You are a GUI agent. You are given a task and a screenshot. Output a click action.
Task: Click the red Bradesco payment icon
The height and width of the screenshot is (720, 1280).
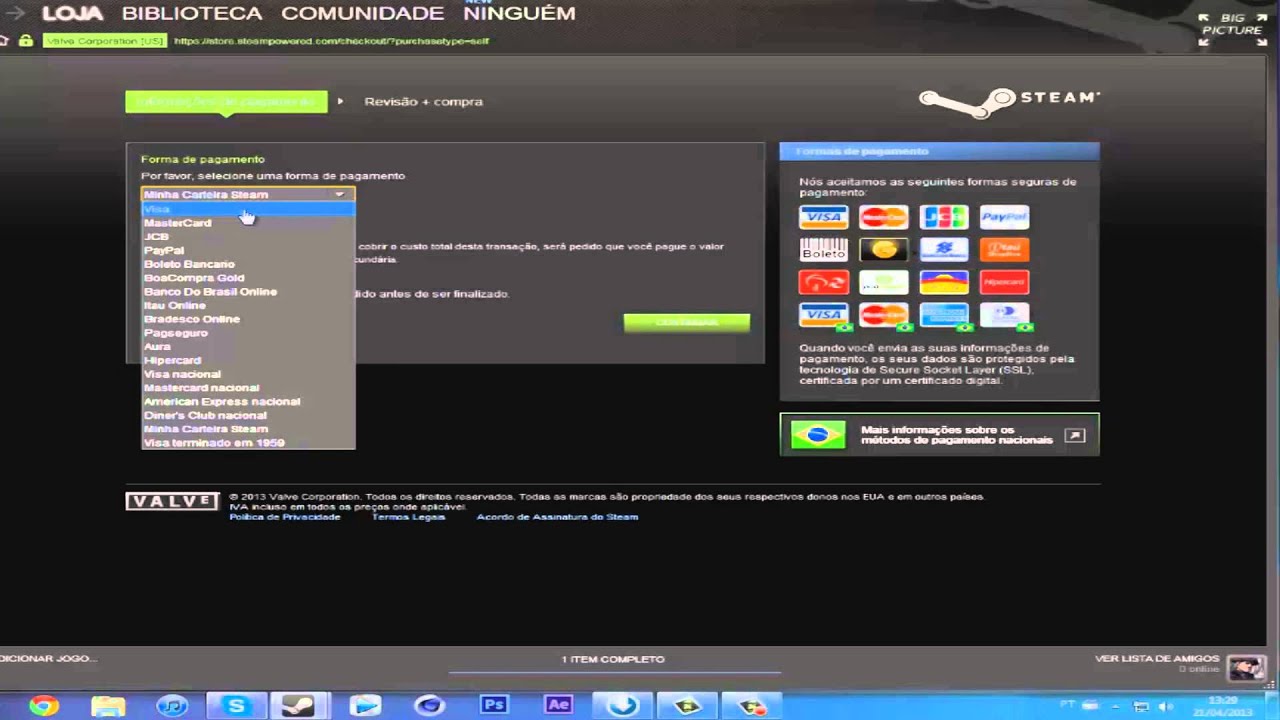(823, 282)
